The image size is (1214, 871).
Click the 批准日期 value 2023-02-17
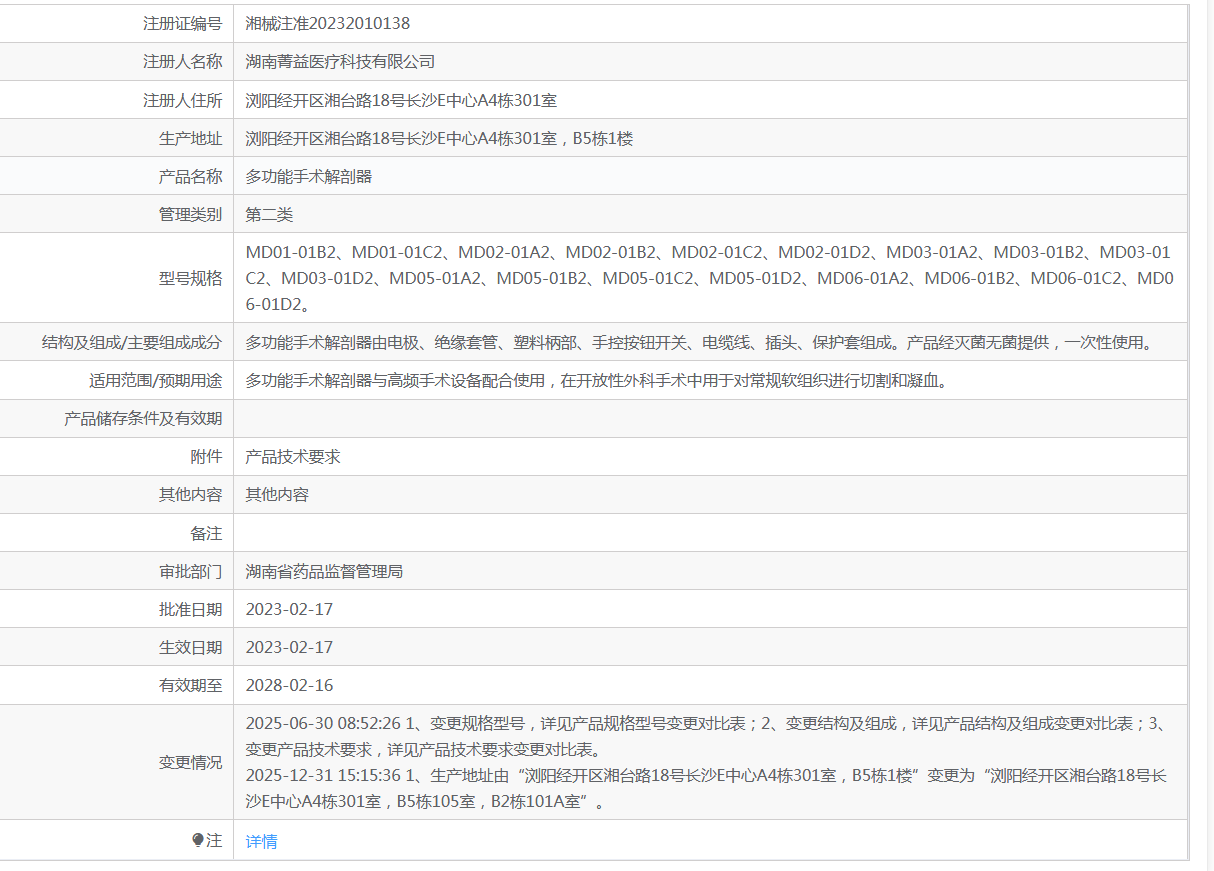click(289, 610)
